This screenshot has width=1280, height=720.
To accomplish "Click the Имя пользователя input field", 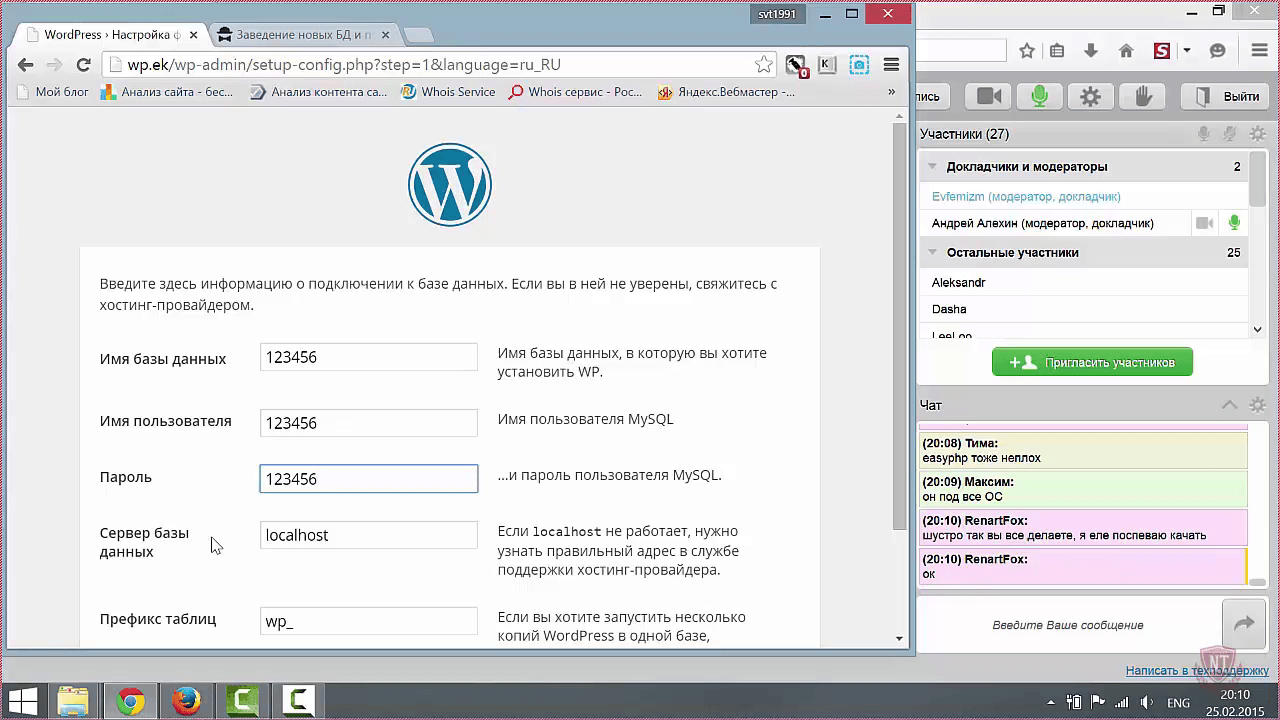I will [x=369, y=423].
